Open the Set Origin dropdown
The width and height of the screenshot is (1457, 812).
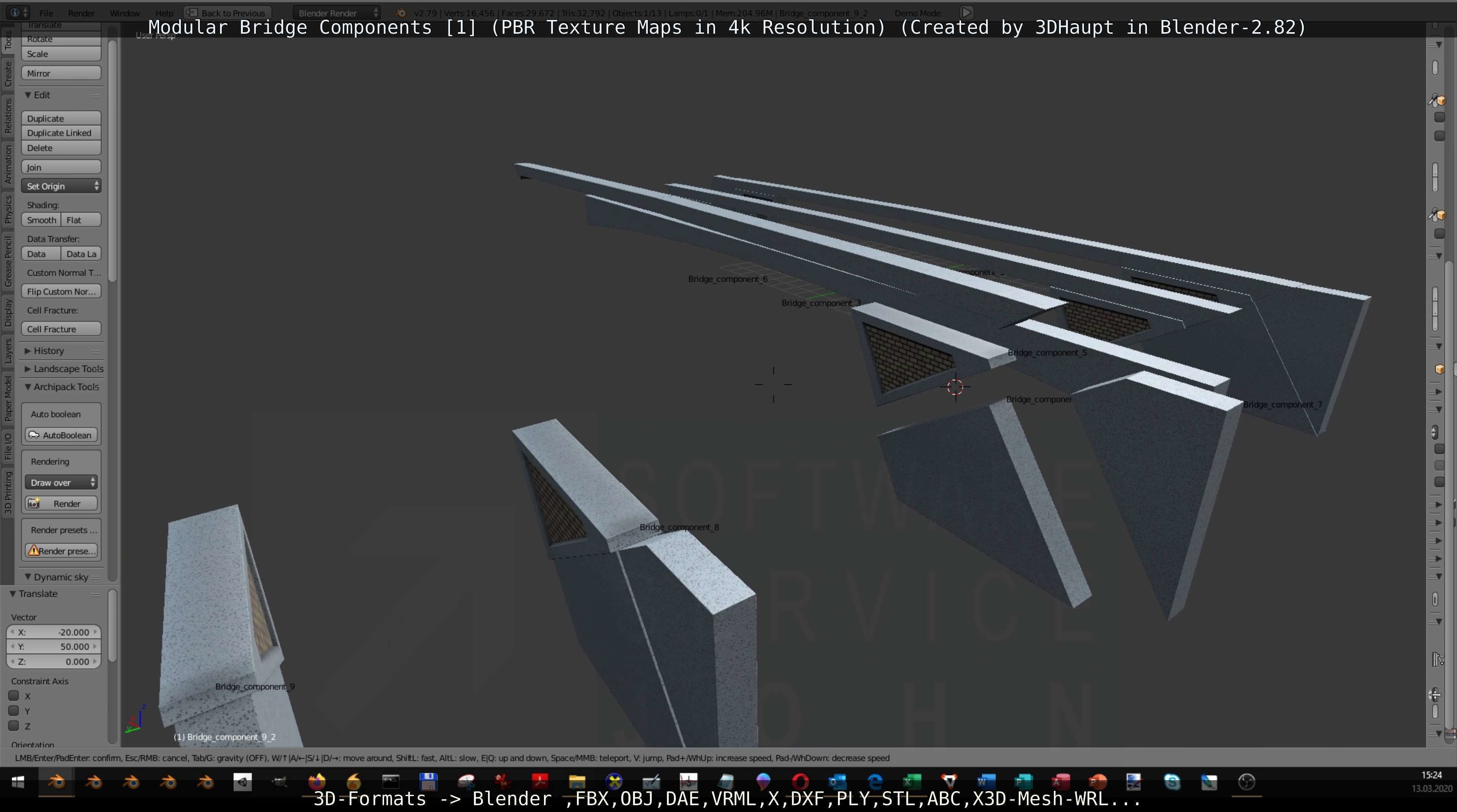click(61, 186)
